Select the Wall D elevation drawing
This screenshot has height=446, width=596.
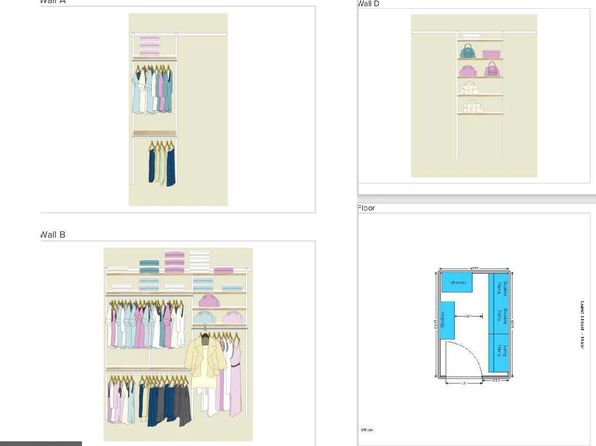(474, 96)
